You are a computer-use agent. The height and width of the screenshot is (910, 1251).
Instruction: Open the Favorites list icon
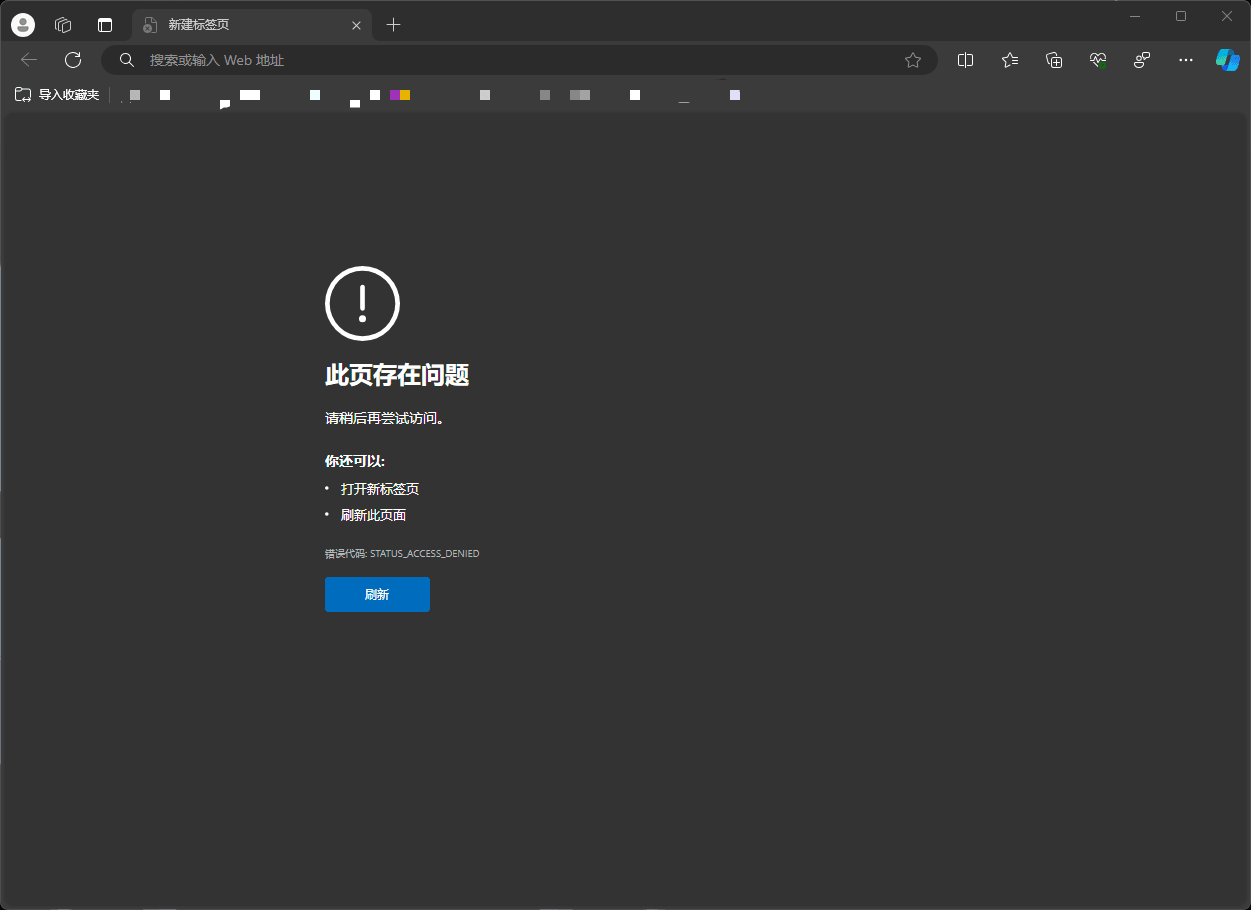[x=1010, y=60]
